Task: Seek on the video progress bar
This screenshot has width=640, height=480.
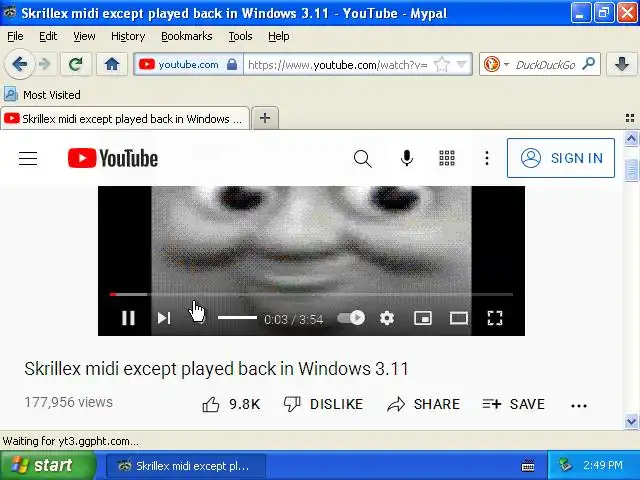Action: click(311, 294)
